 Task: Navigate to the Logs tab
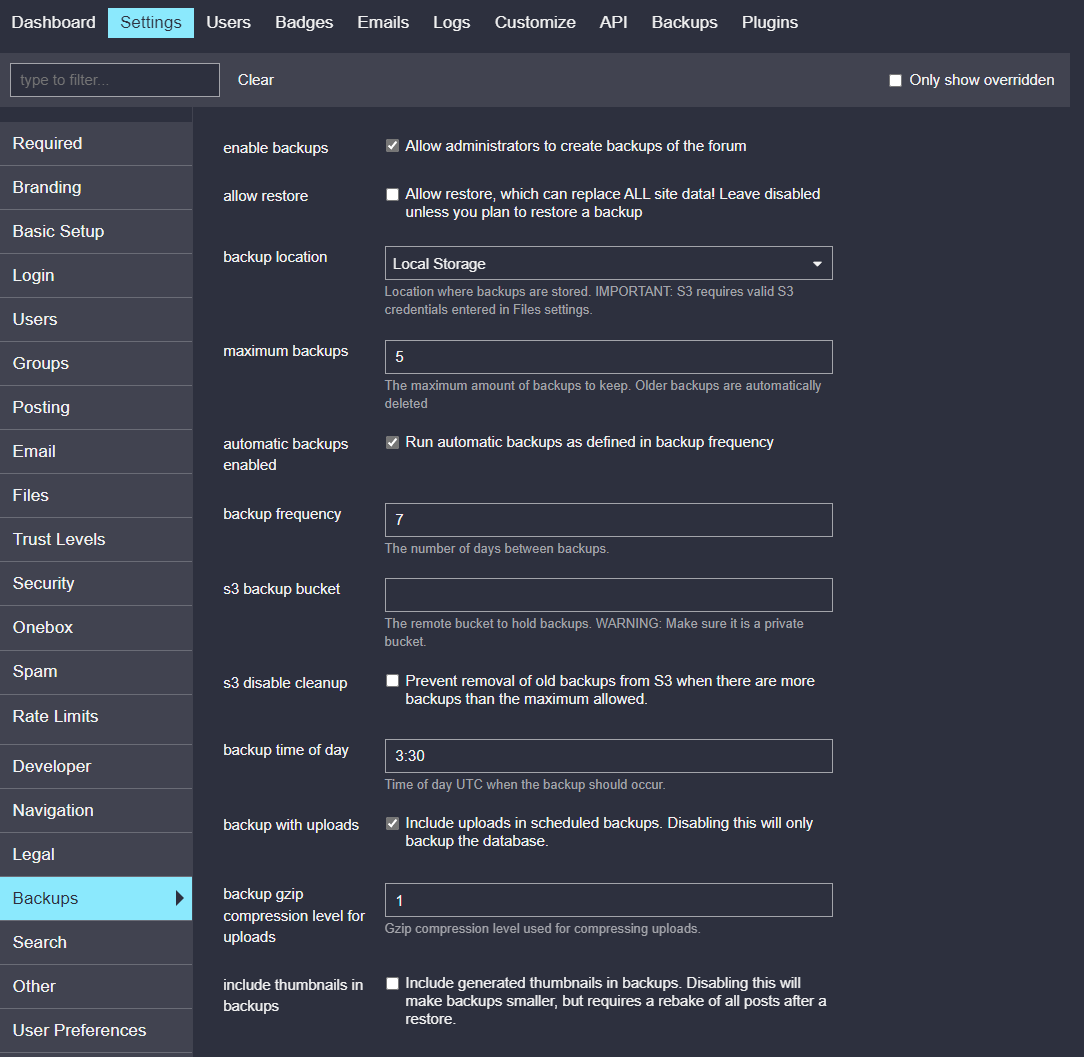click(451, 21)
